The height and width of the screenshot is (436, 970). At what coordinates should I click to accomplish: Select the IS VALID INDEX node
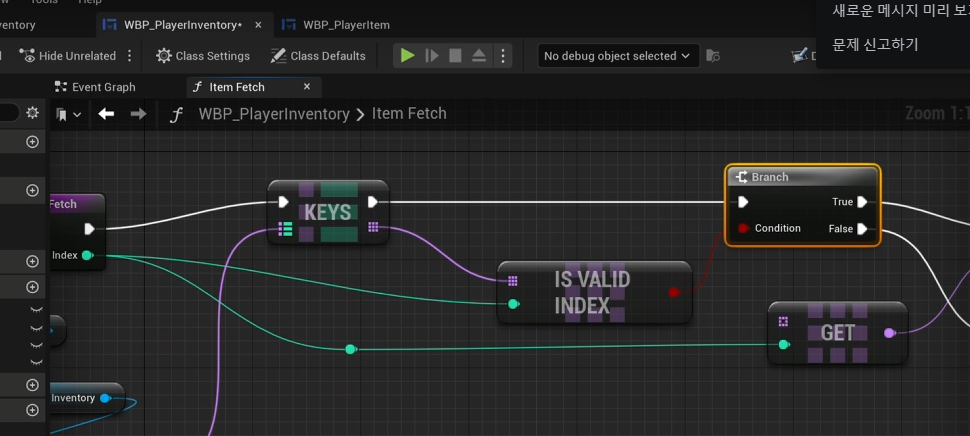(x=594, y=293)
